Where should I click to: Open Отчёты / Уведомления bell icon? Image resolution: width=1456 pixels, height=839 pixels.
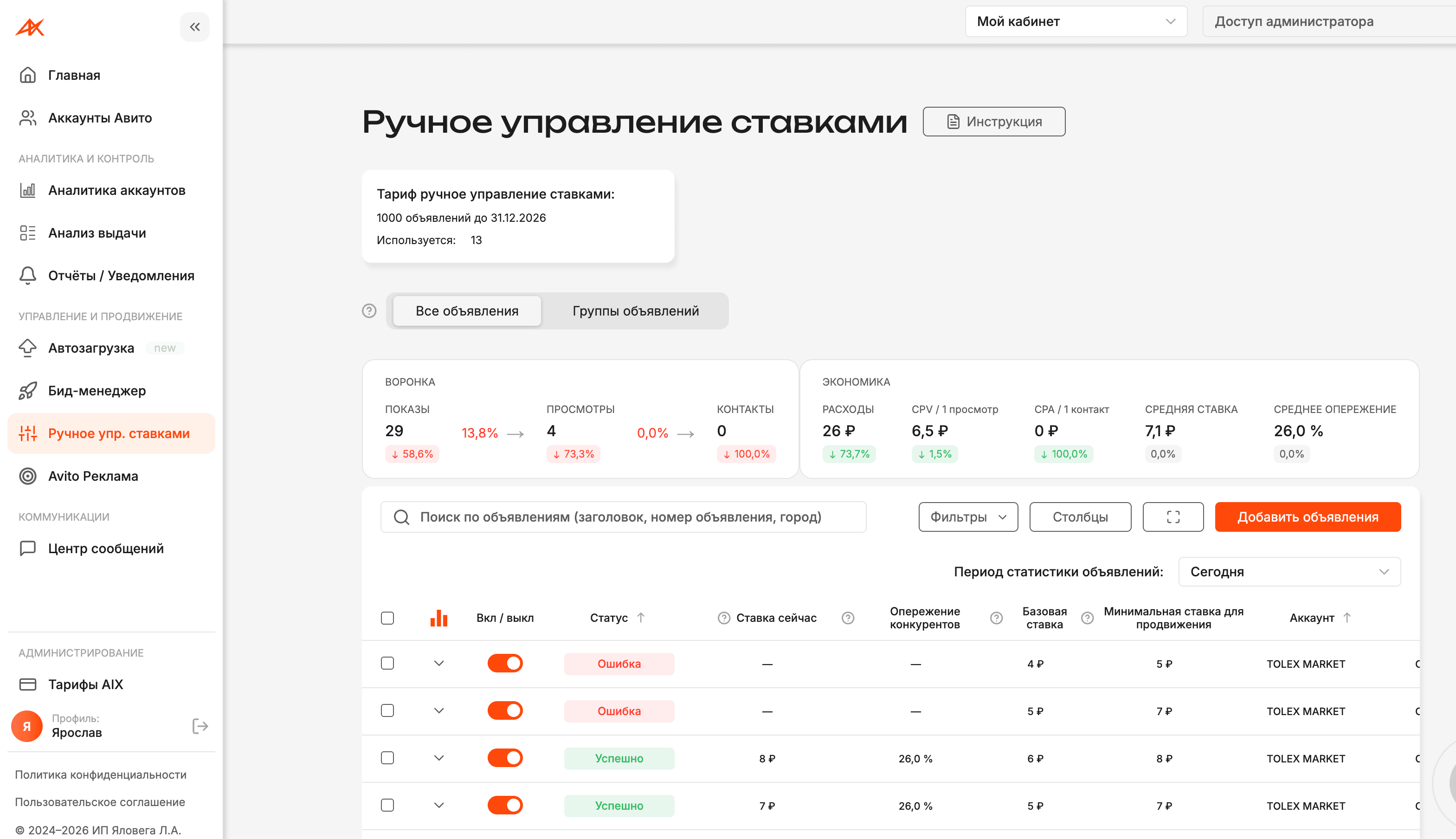(x=28, y=276)
